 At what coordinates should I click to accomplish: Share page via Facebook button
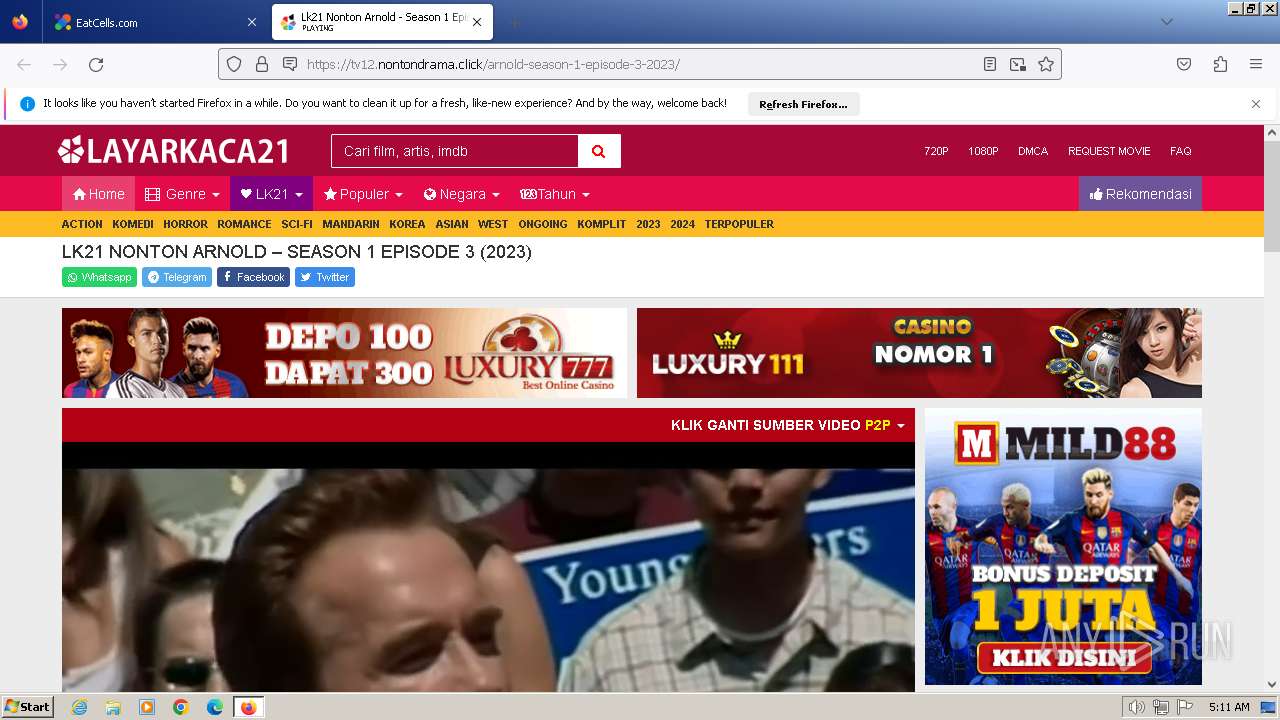pyautogui.click(x=253, y=277)
